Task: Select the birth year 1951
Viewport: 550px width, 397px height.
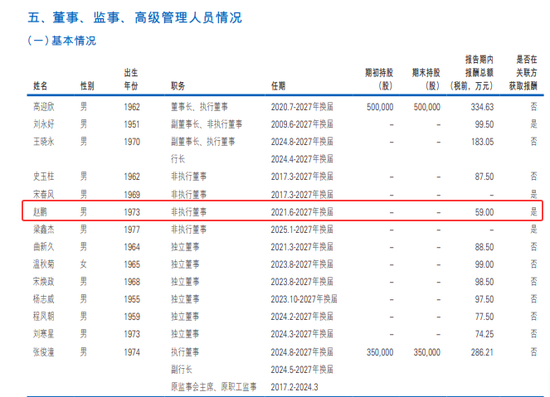Action: (132, 125)
